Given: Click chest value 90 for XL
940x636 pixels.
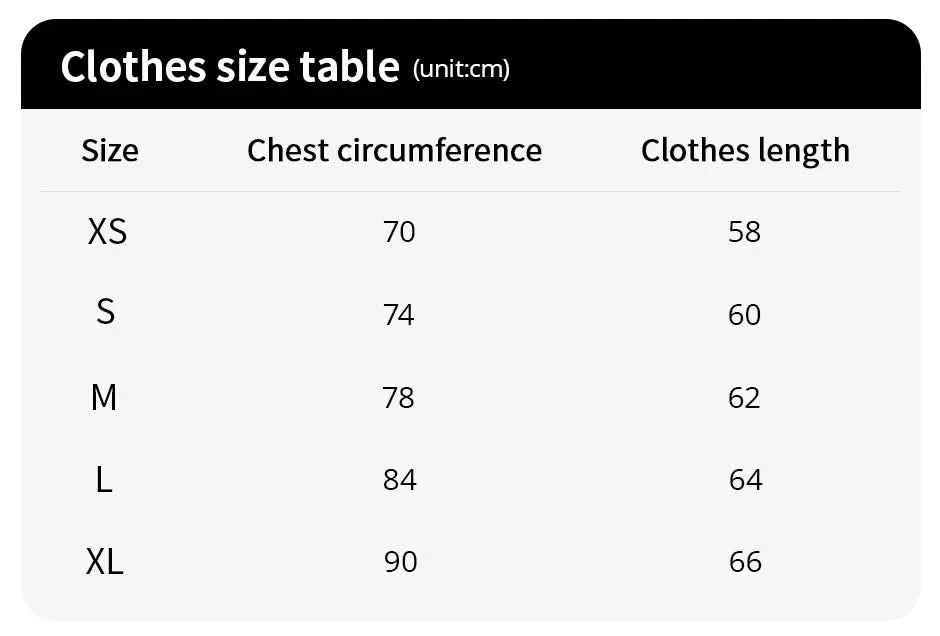Looking at the screenshot, I should pos(400,562).
